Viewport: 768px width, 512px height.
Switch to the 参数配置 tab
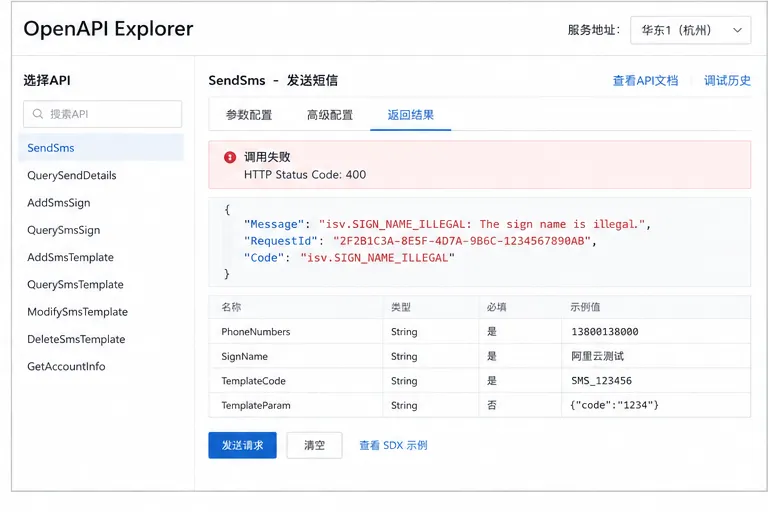coord(249,115)
